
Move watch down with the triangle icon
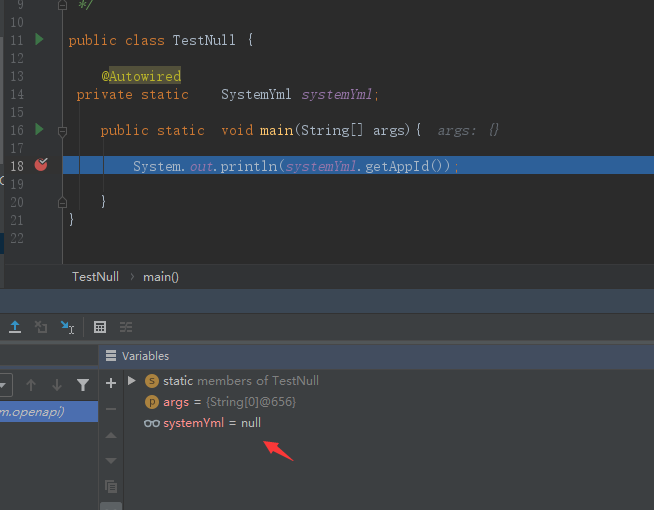(111, 461)
